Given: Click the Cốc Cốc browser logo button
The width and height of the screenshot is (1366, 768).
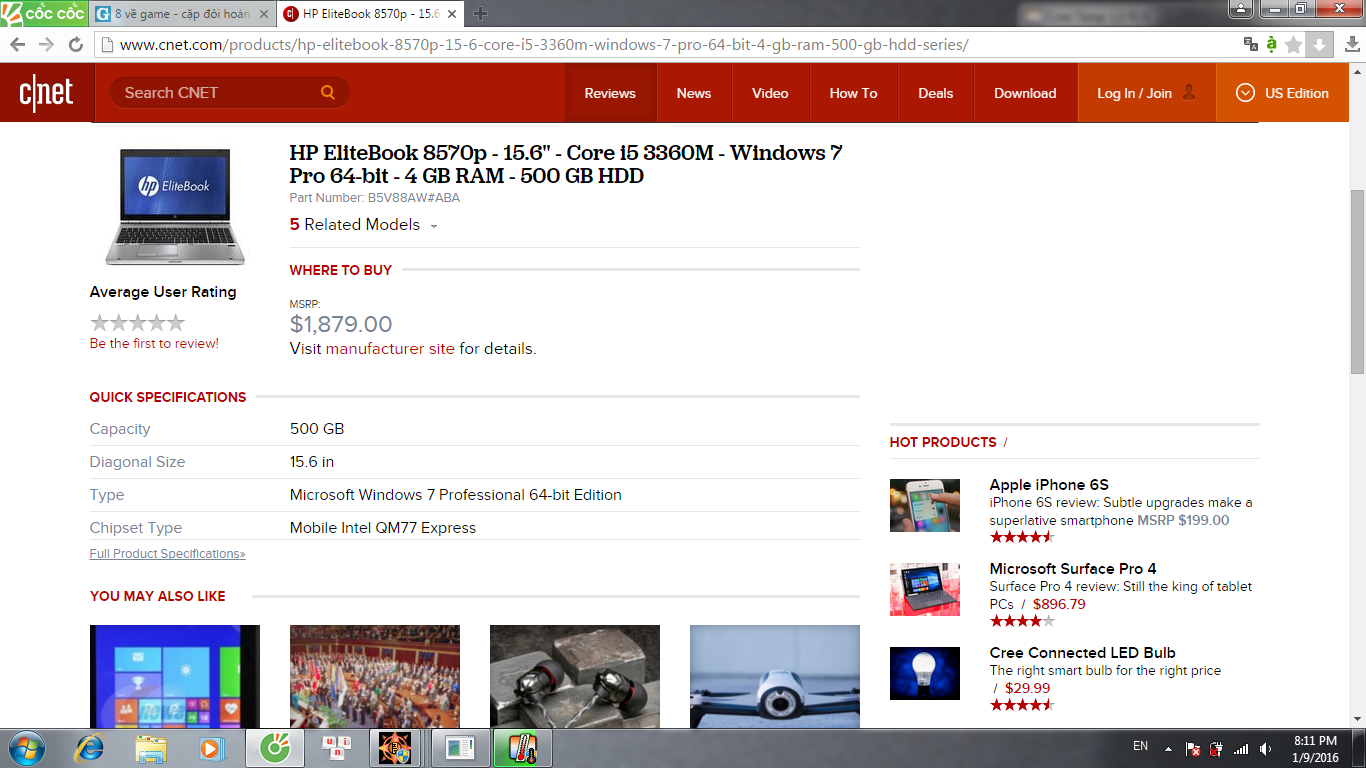Looking at the screenshot, I should [x=44, y=14].
